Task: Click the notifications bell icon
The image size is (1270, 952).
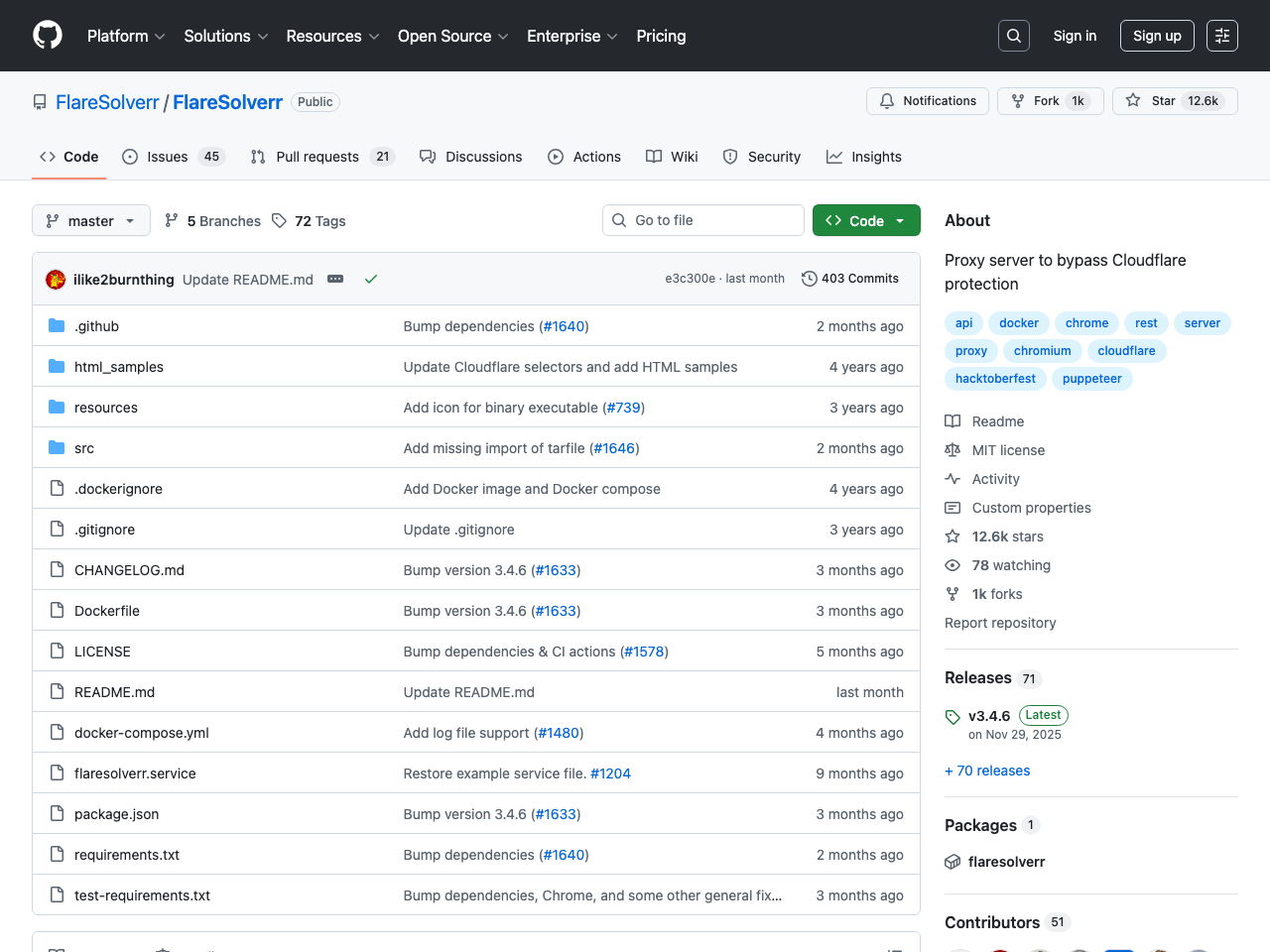Action: pyautogui.click(x=887, y=100)
